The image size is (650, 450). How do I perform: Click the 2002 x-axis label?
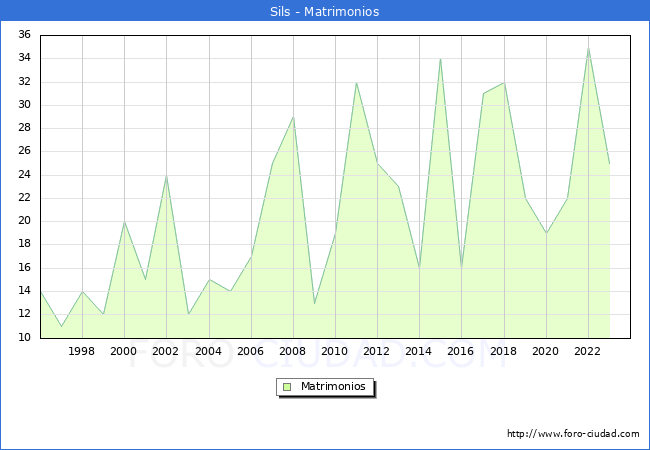click(x=165, y=351)
